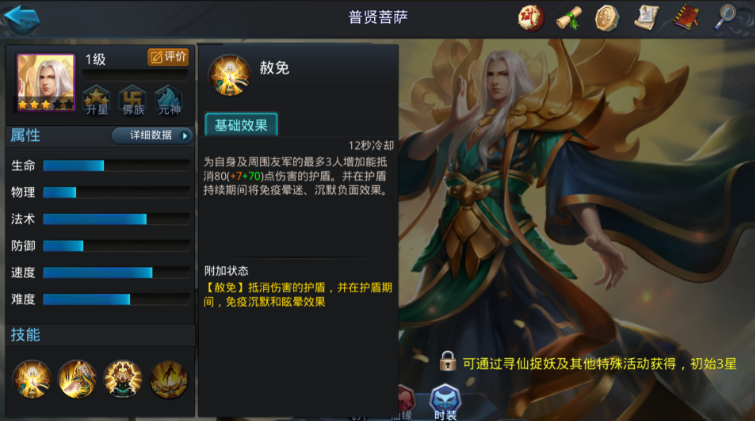Open the scroll with green ribbon icon
This screenshot has width=755, height=421.
569,18
